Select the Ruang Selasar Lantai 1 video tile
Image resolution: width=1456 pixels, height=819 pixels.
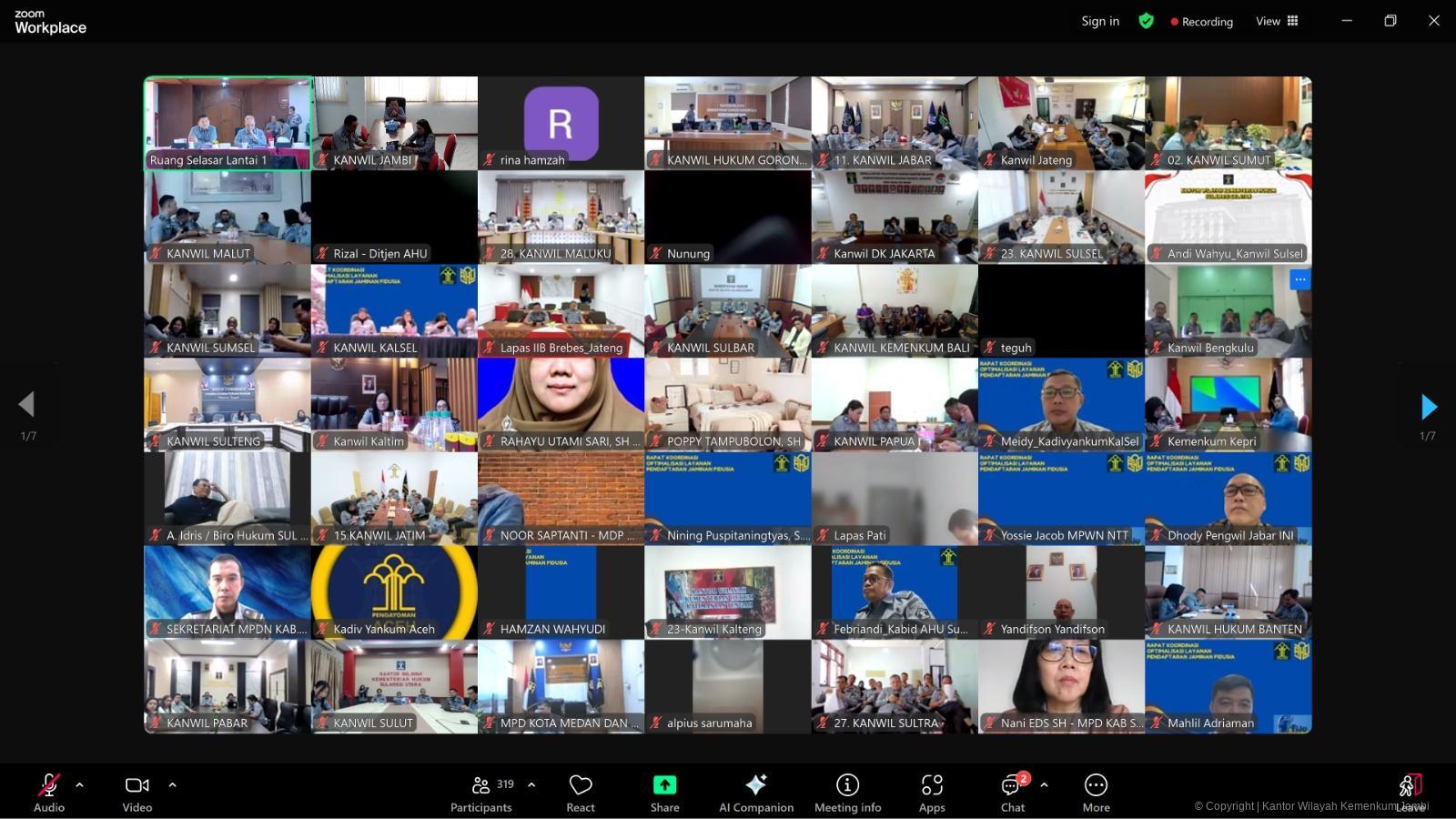(227, 123)
